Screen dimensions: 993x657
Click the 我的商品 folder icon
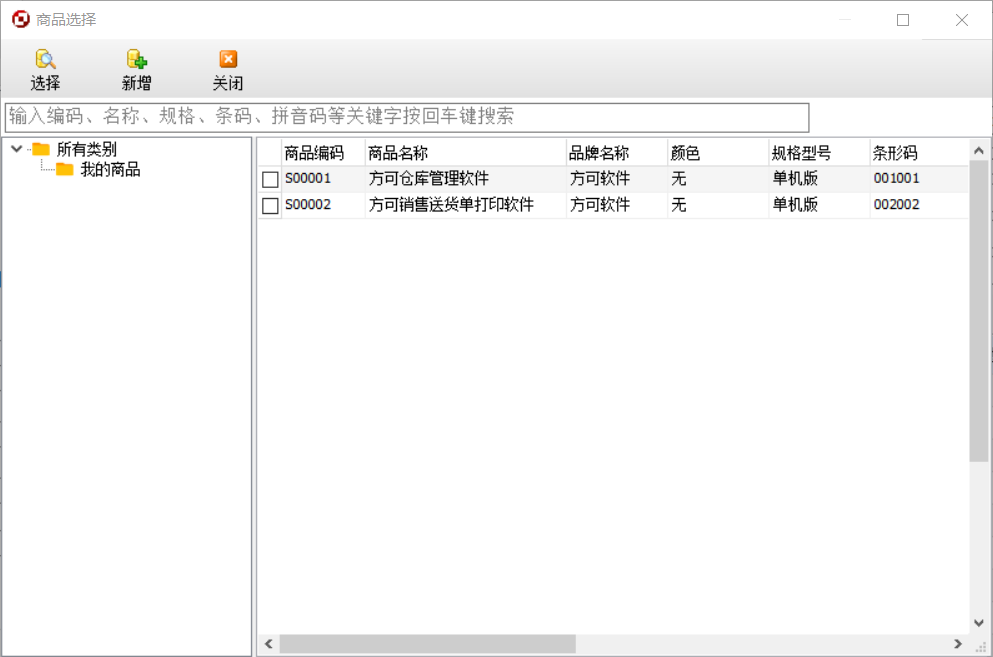tap(65, 170)
